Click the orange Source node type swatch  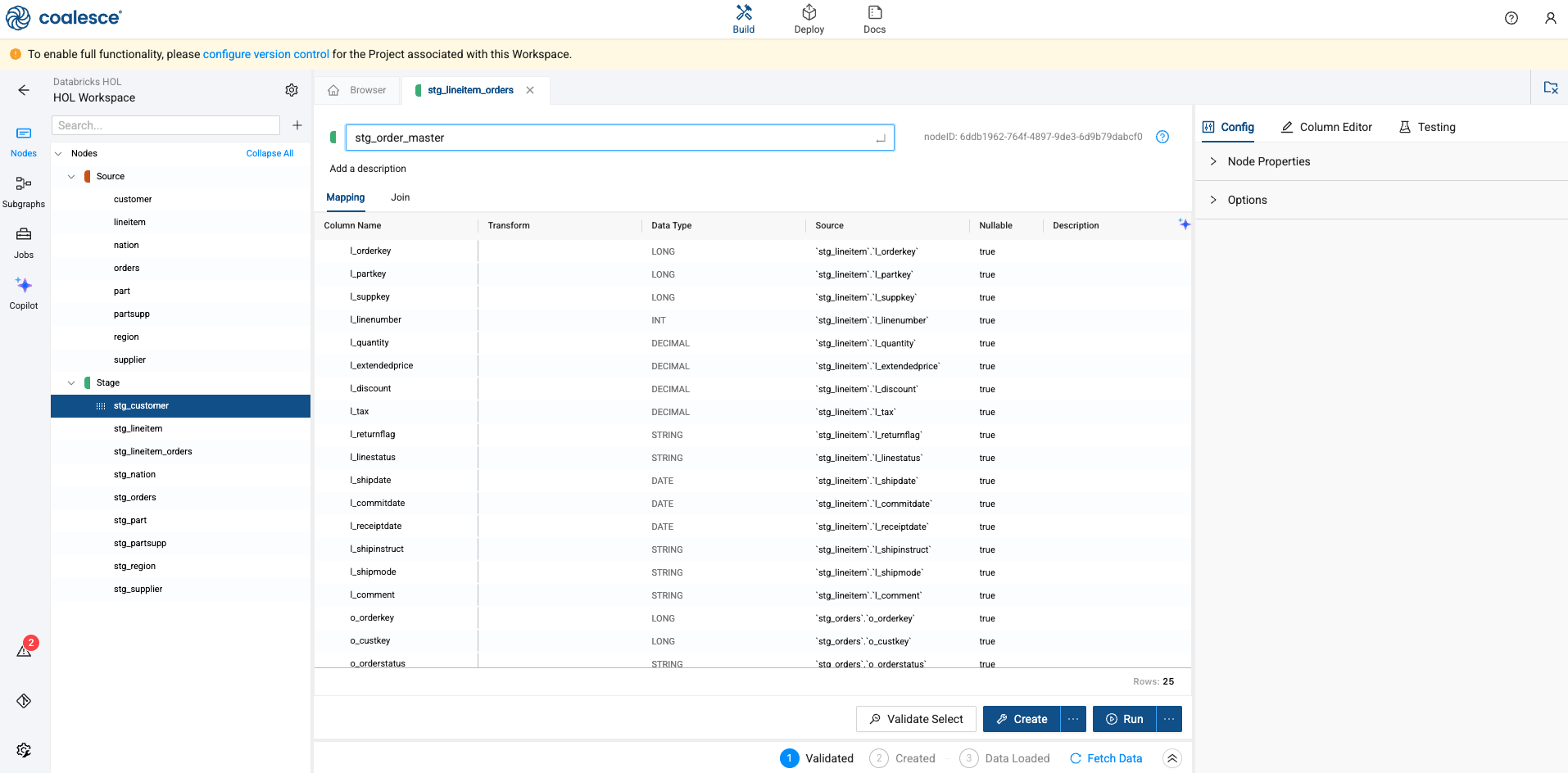(87, 176)
